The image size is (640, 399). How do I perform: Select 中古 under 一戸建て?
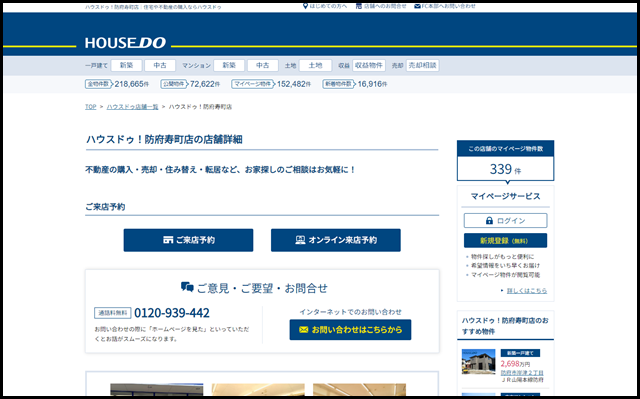click(160, 65)
